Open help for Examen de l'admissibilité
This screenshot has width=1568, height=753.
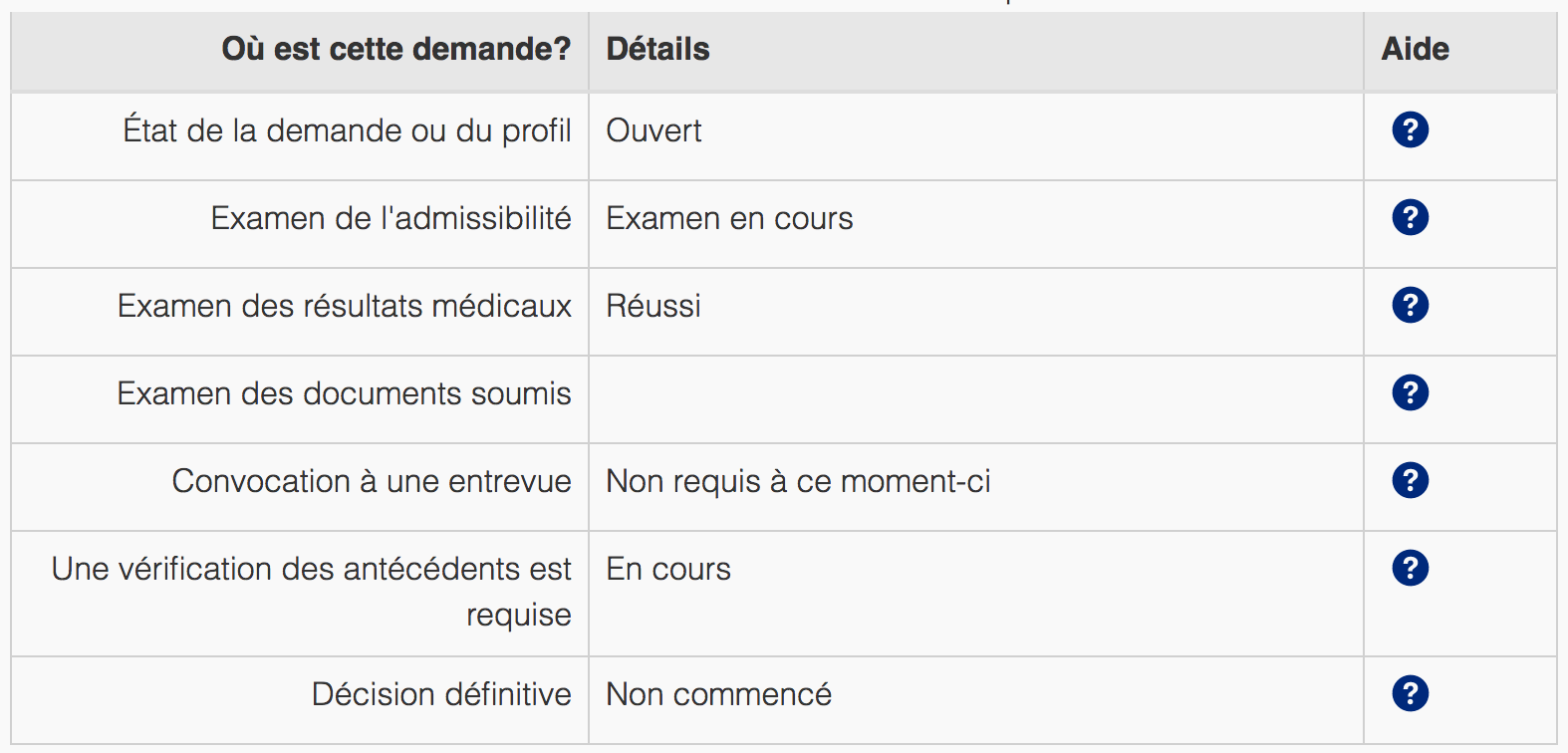pos(1410,217)
